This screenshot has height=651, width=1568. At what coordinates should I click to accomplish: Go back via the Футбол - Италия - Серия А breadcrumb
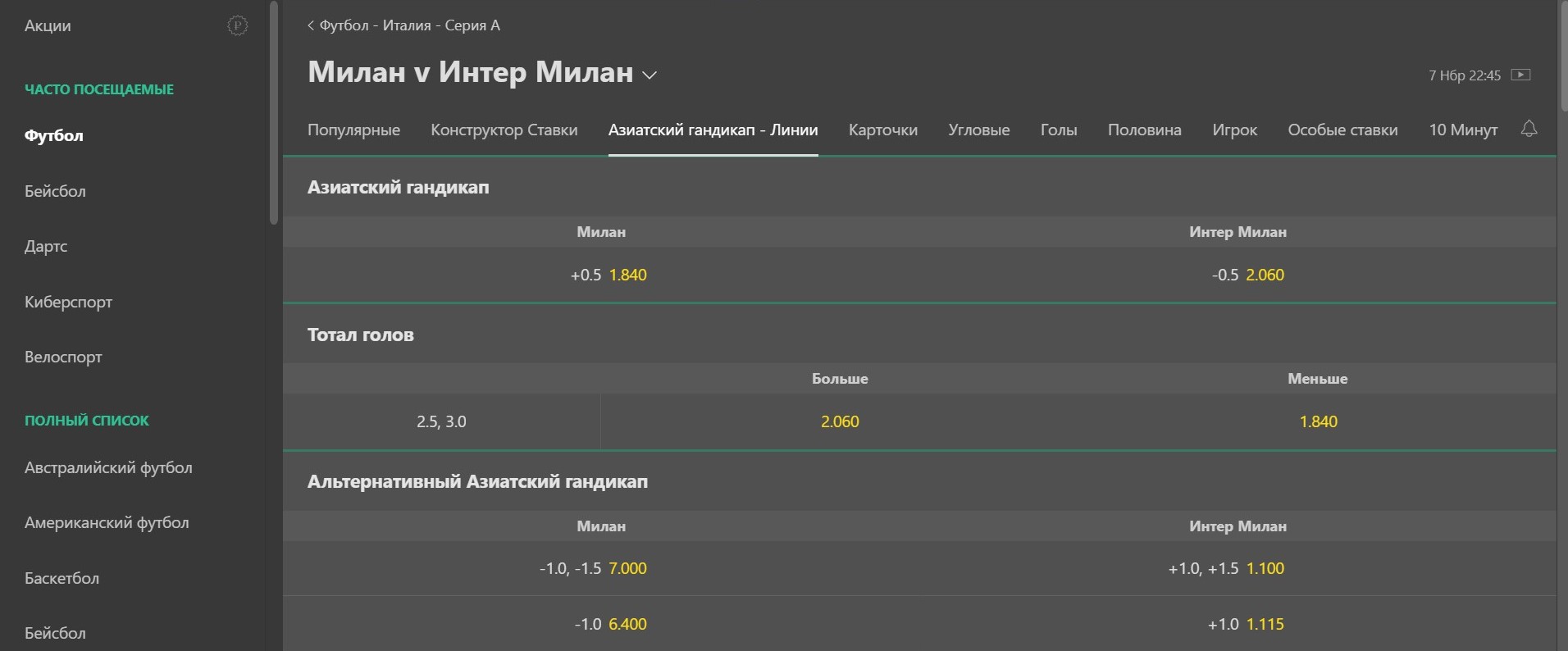pyautogui.click(x=403, y=25)
